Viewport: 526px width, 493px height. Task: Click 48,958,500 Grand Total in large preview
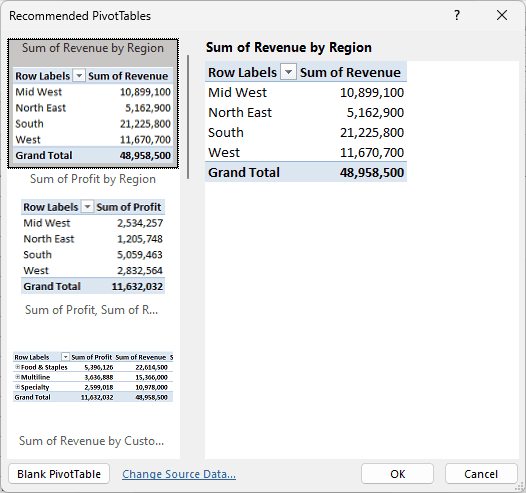coord(372,172)
